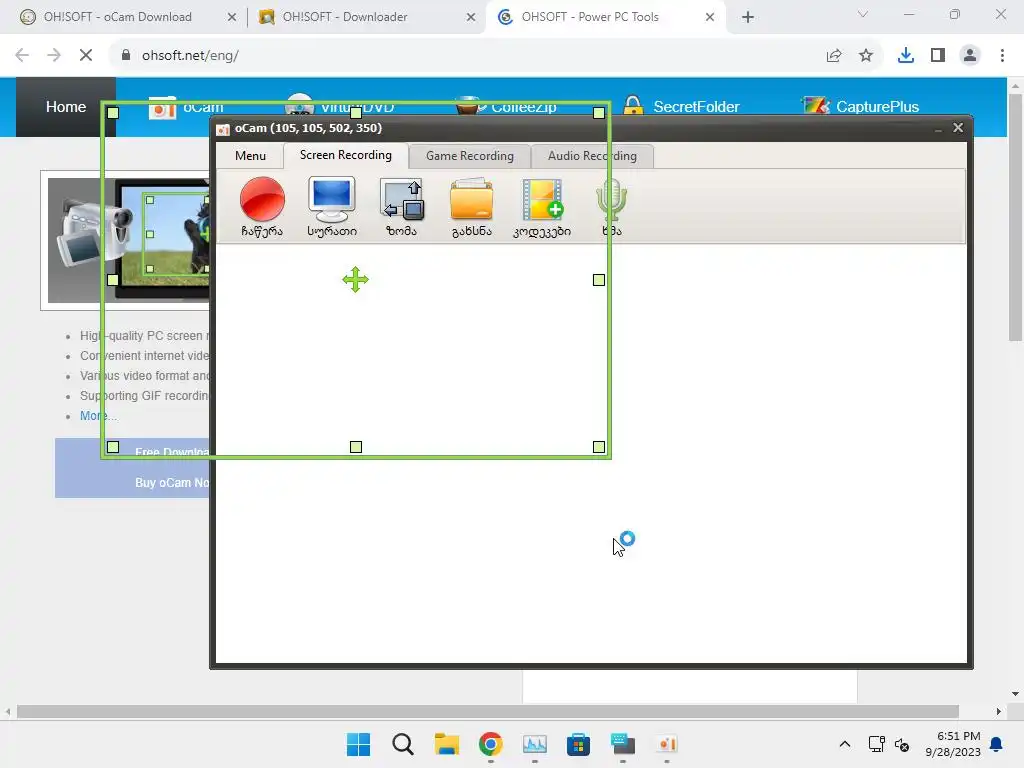Start recording with the red Record button

(262, 206)
